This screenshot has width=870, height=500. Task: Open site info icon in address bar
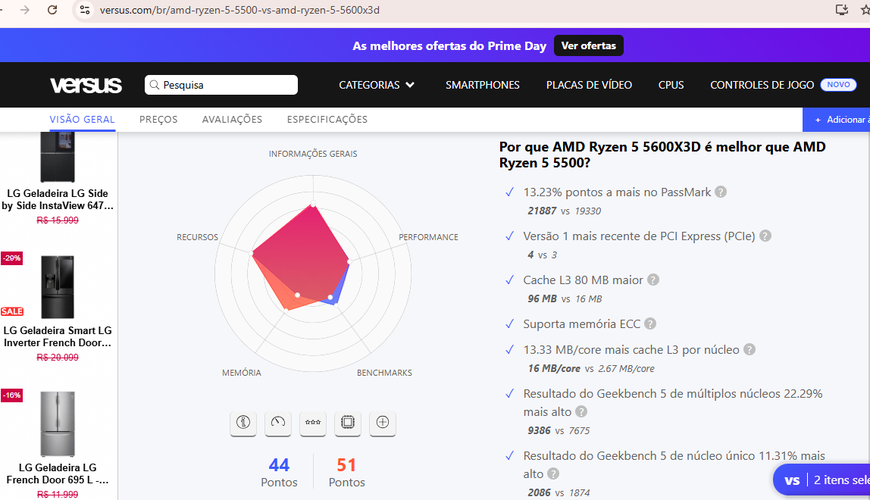pyautogui.click(x=85, y=10)
